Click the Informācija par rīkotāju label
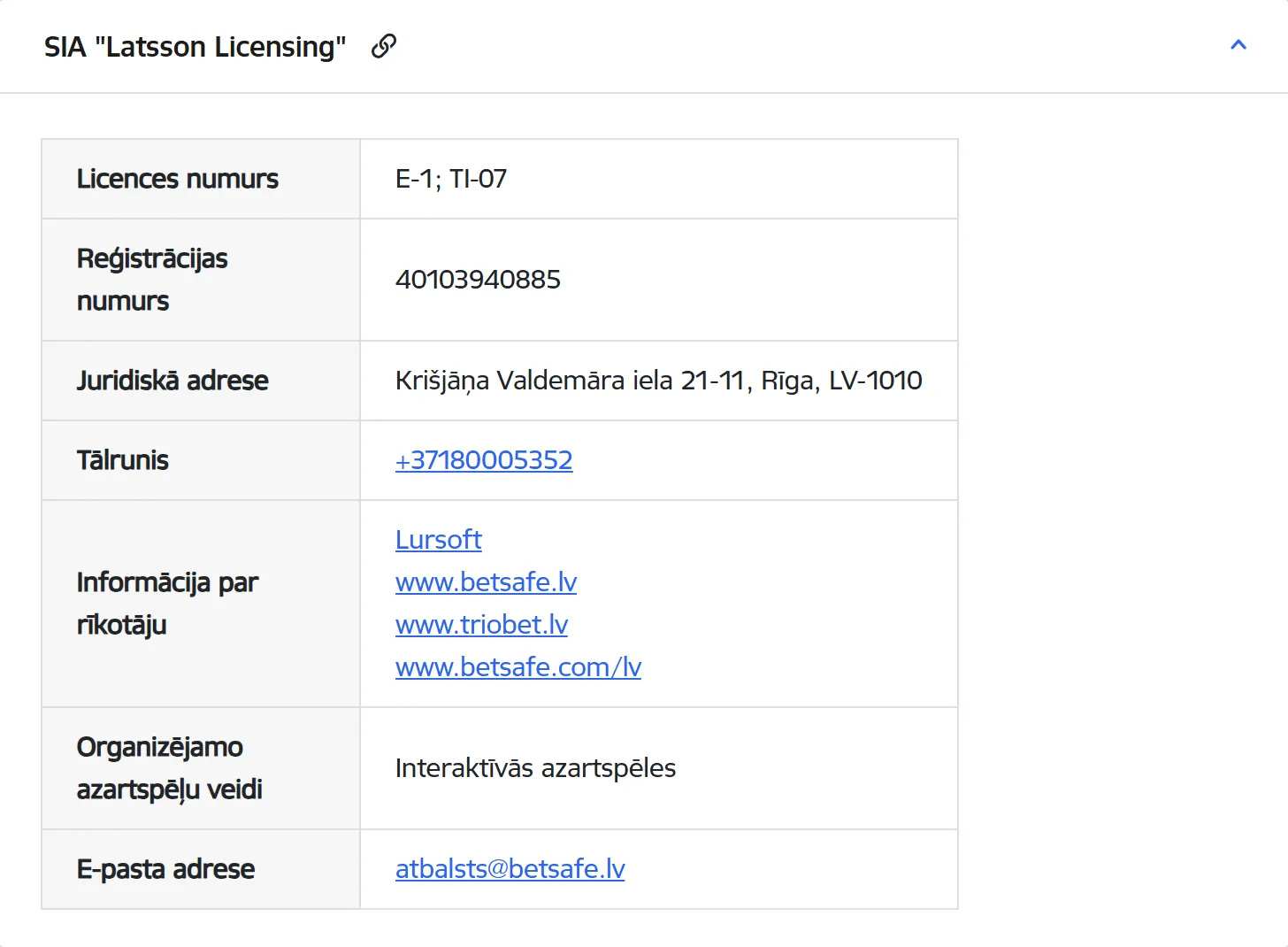The image size is (1288, 947). click(167, 604)
